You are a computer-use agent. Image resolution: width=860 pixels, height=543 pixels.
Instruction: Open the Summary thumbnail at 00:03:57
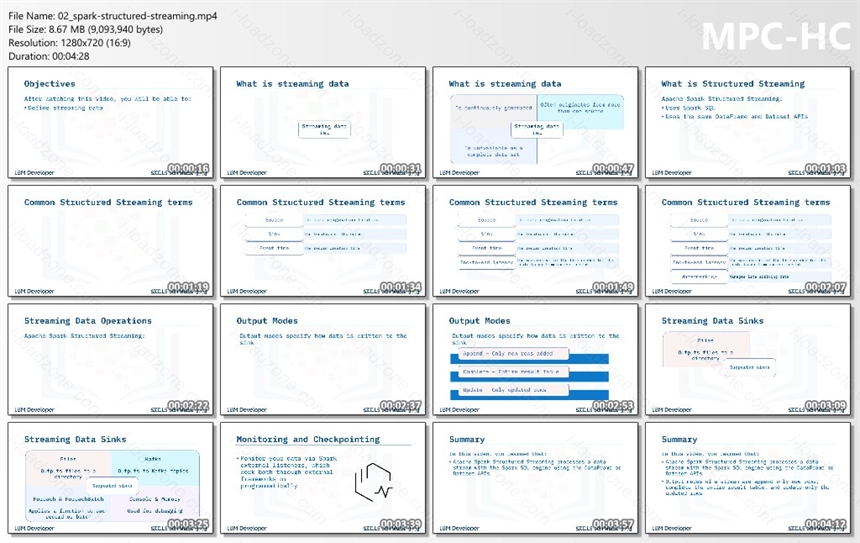pyautogui.click(x=535, y=478)
